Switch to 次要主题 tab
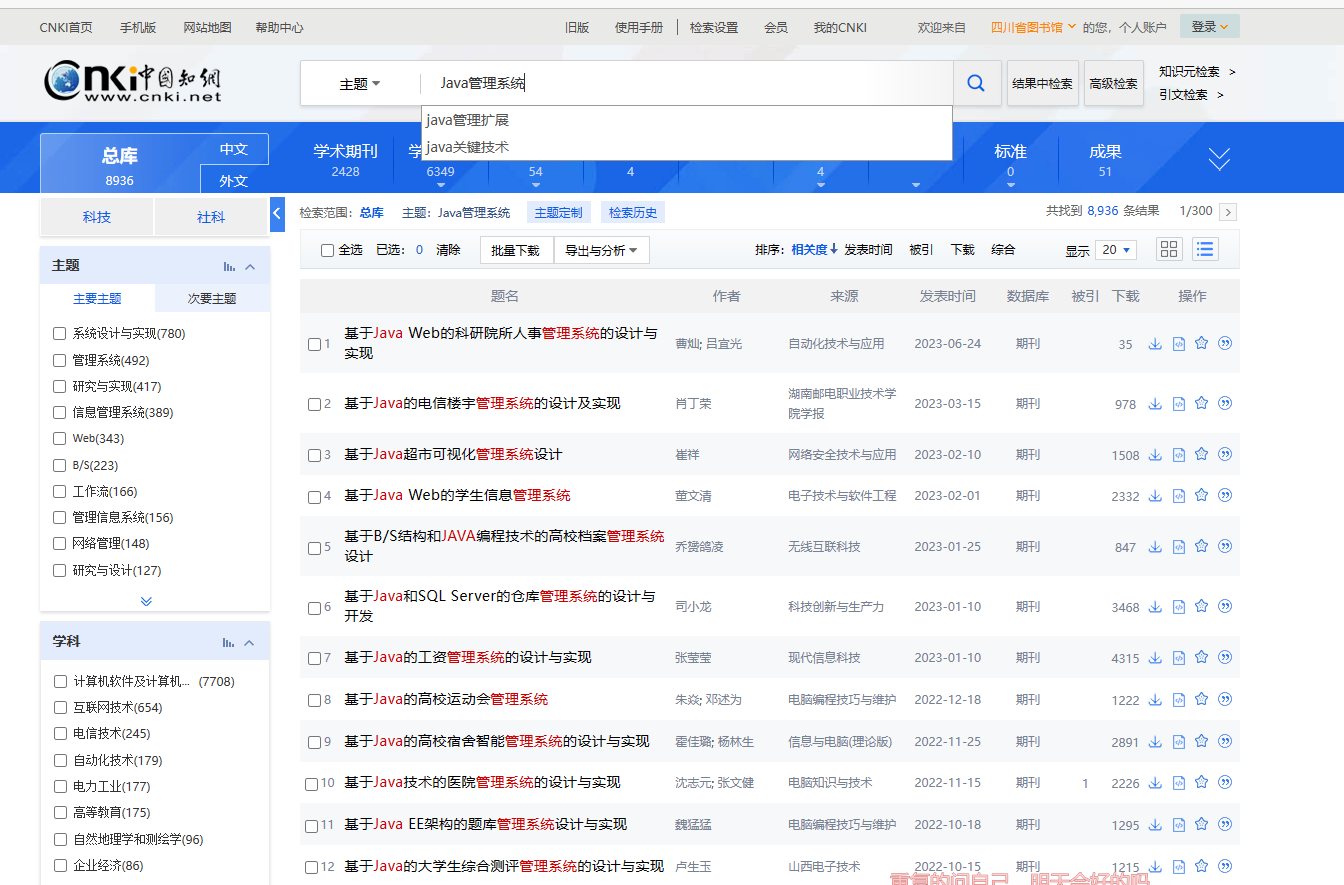This screenshot has width=1344, height=885. coord(212,298)
